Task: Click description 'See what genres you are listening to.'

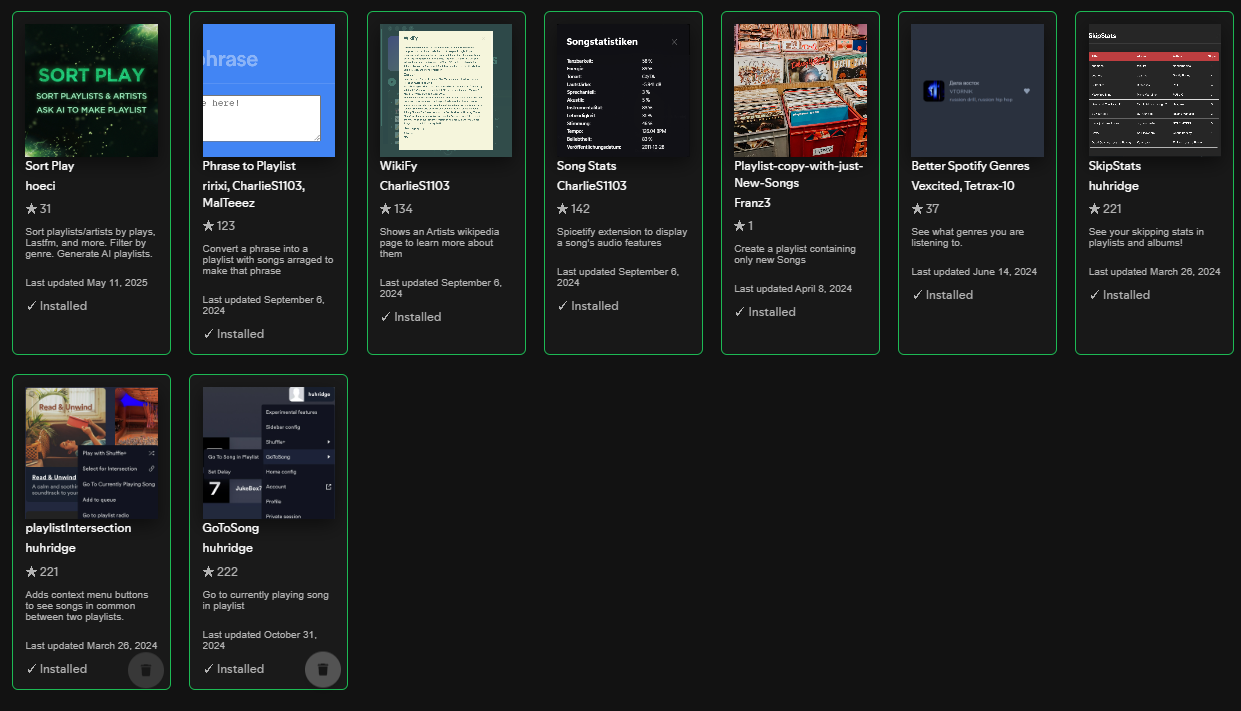Action: pyautogui.click(x=968, y=238)
